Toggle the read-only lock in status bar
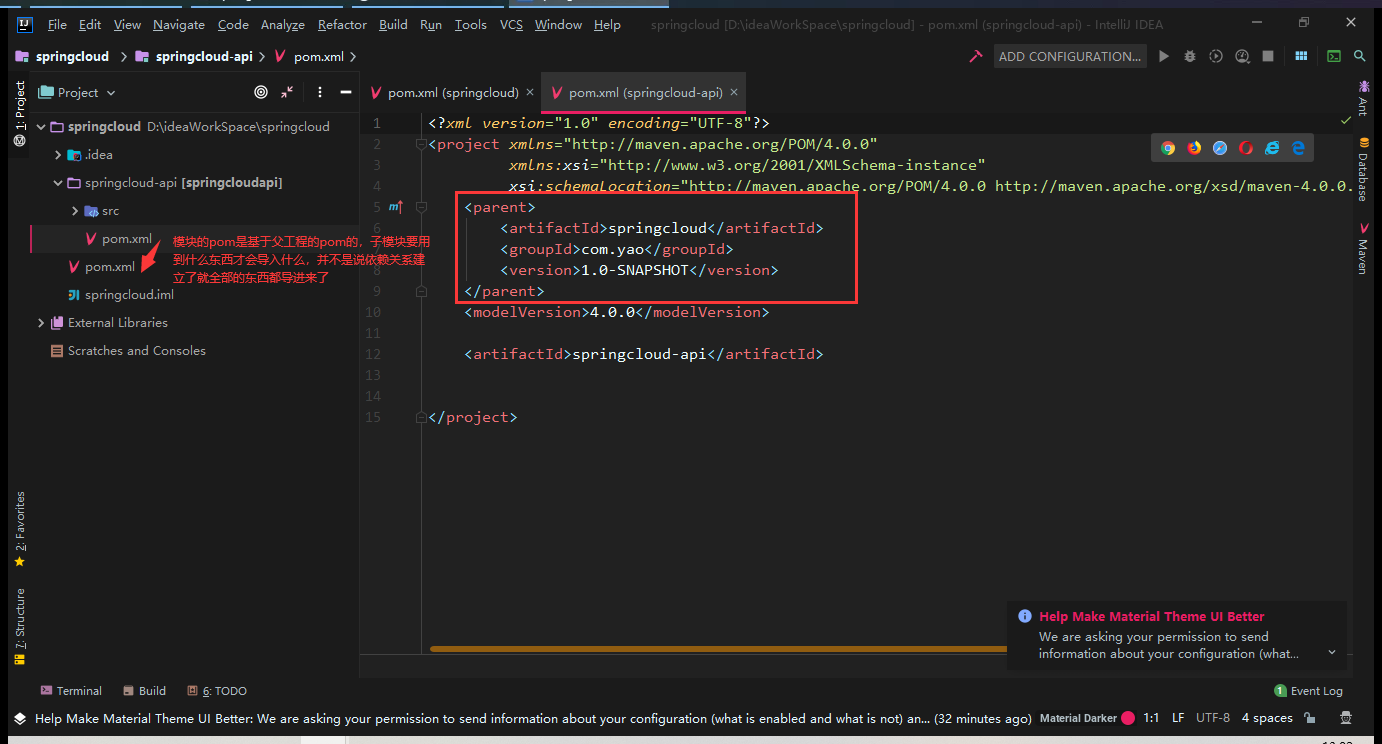Screen dimensions: 1382x744 (x=1309, y=718)
